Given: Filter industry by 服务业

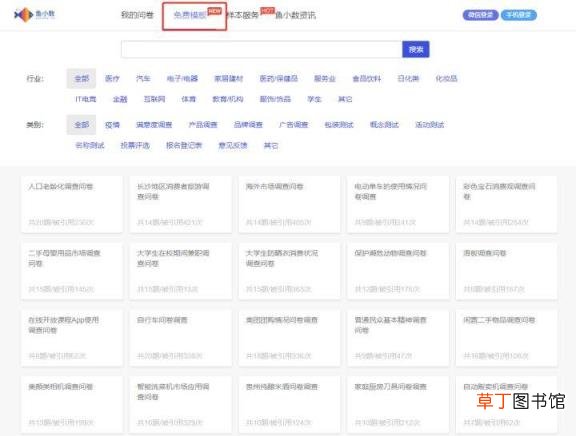Looking at the screenshot, I should 325,79.
